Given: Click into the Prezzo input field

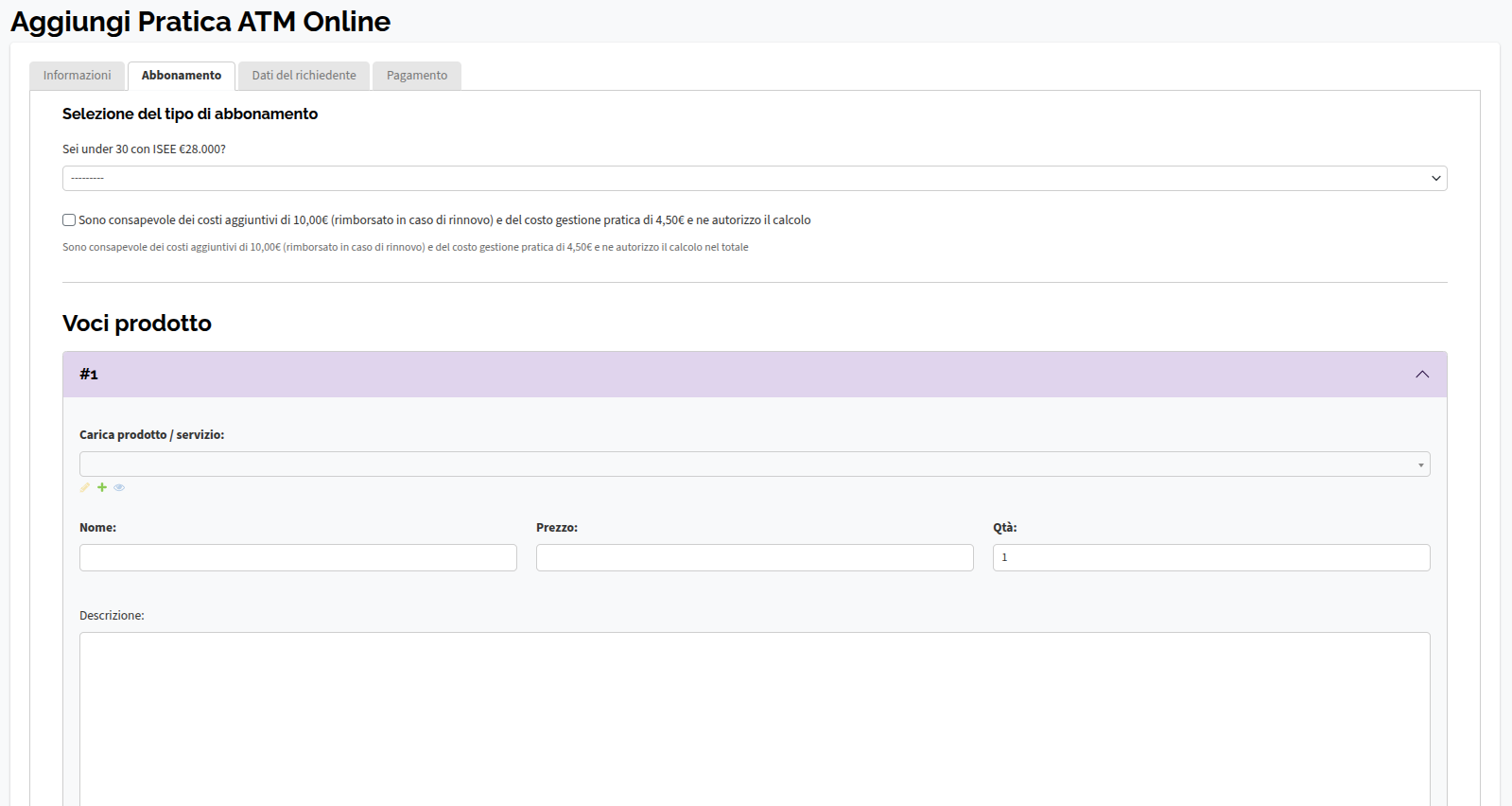Looking at the screenshot, I should pyautogui.click(x=754, y=557).
